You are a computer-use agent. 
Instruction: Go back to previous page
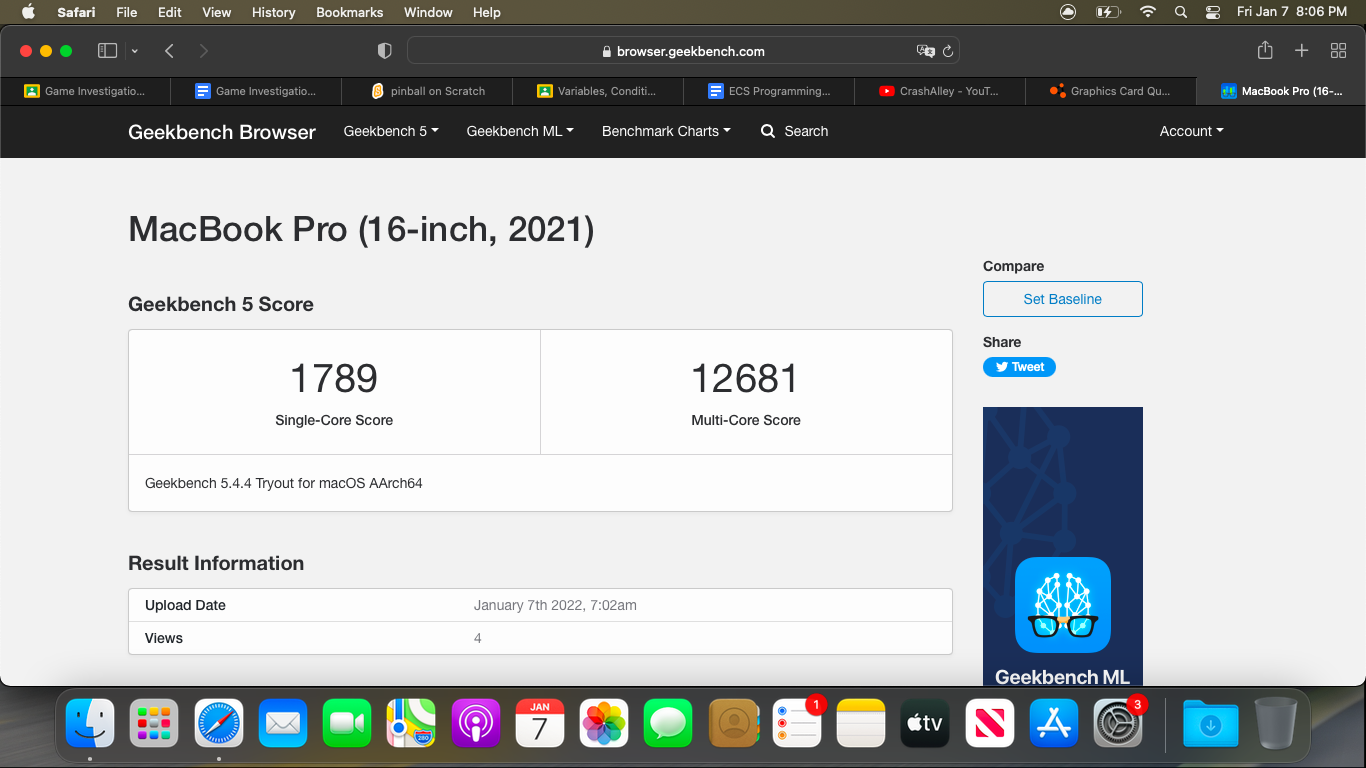tap(169, 51)
